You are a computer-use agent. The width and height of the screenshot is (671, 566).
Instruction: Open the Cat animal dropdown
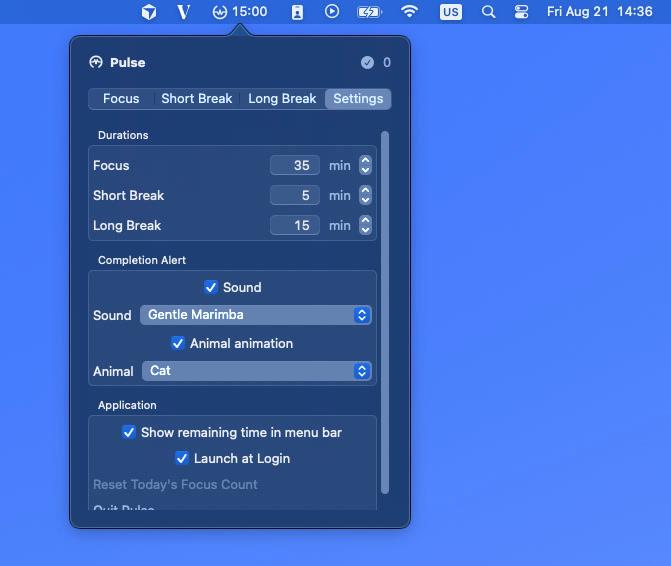[x=257, y=370]
